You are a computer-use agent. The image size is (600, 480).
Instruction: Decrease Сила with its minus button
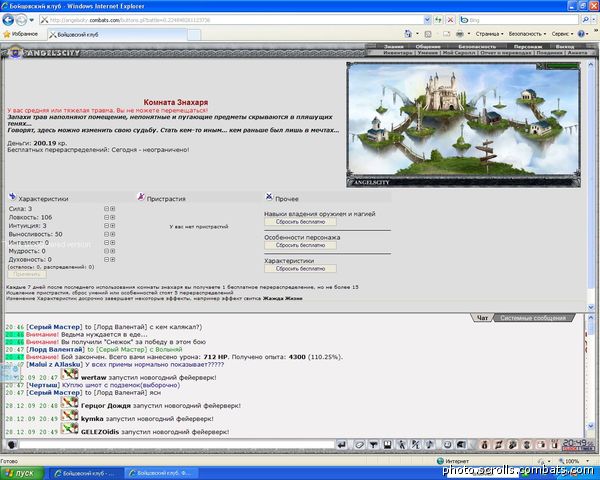click(107, 209)
